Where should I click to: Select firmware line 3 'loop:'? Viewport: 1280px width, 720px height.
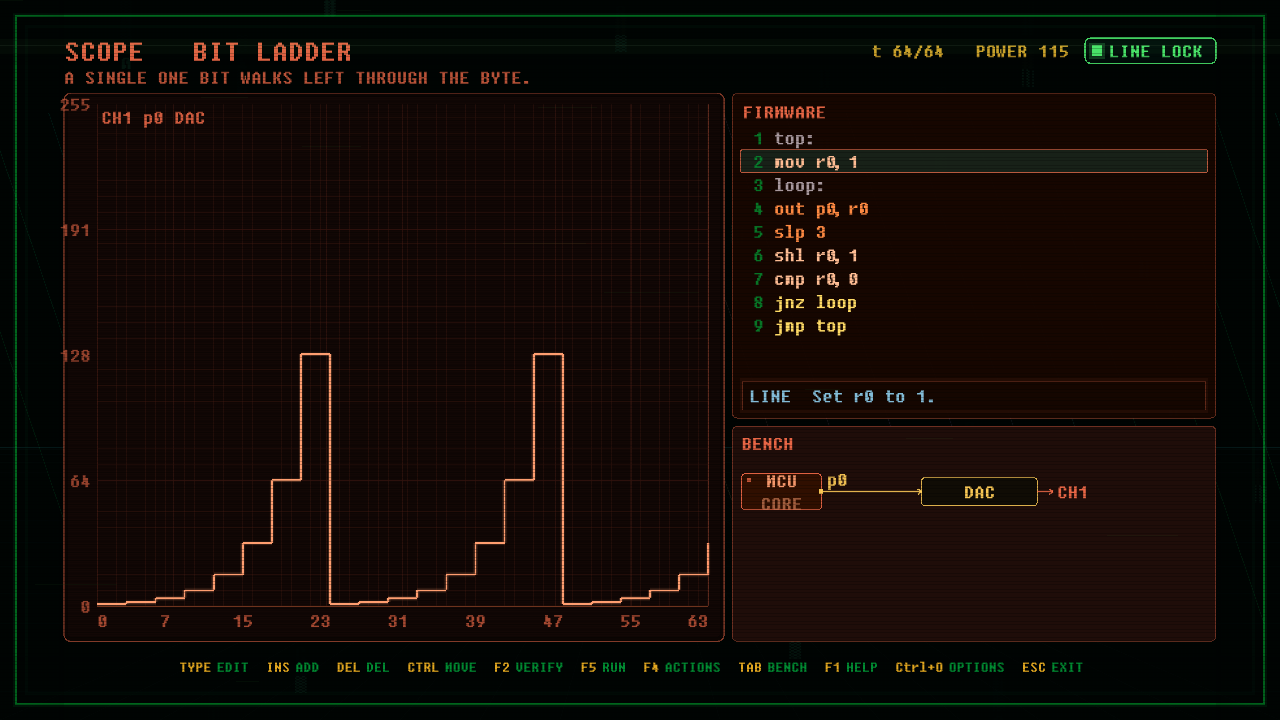[x=974, y=186]
